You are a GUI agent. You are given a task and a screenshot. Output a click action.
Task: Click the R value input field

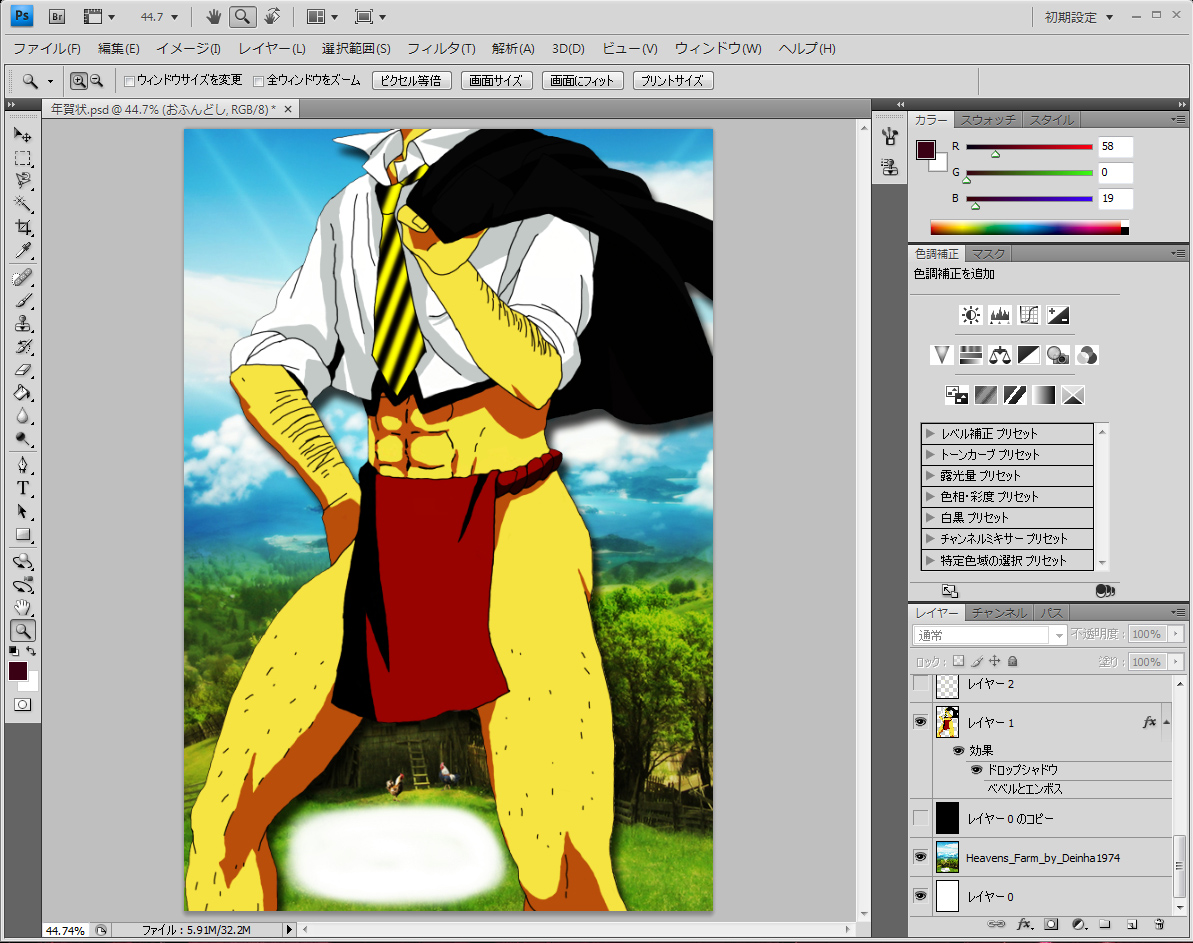1115,147
